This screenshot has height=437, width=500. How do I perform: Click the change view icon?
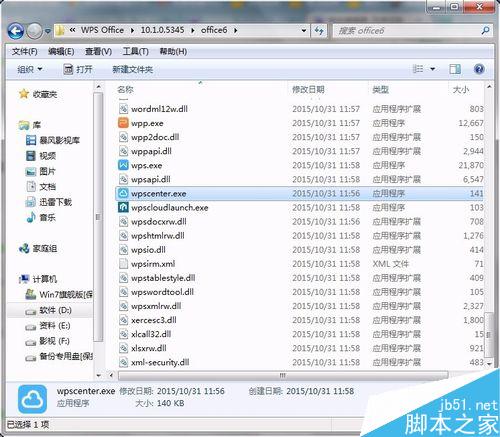pos(418,69)
